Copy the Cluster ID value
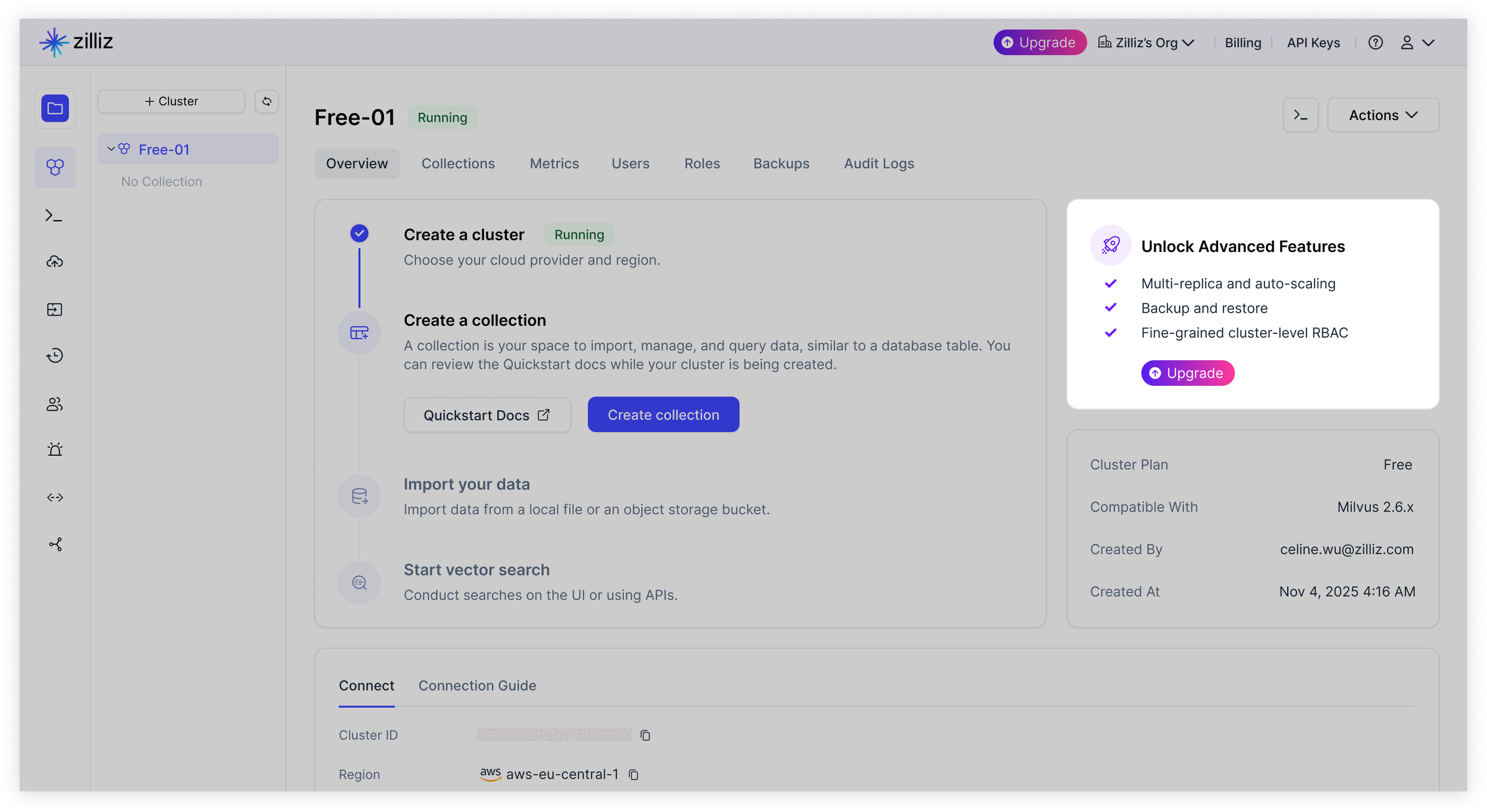The height and width of the screenshot is (812, 1487). [x=645, y=735]
